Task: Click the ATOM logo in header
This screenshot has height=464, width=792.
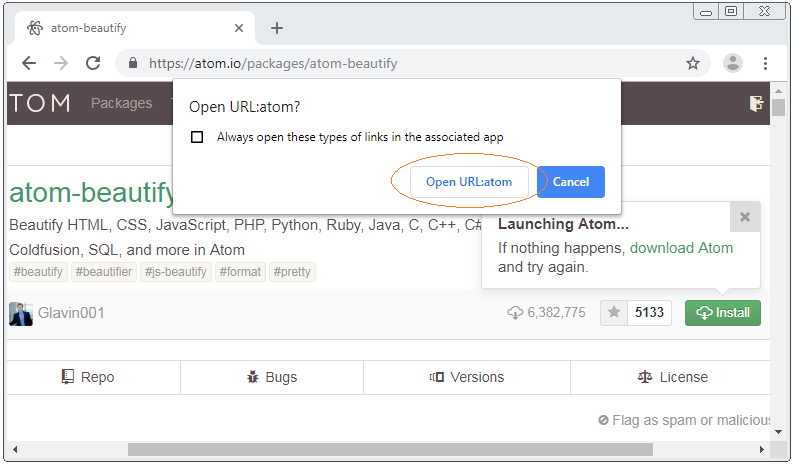Action: pos(39,104)
